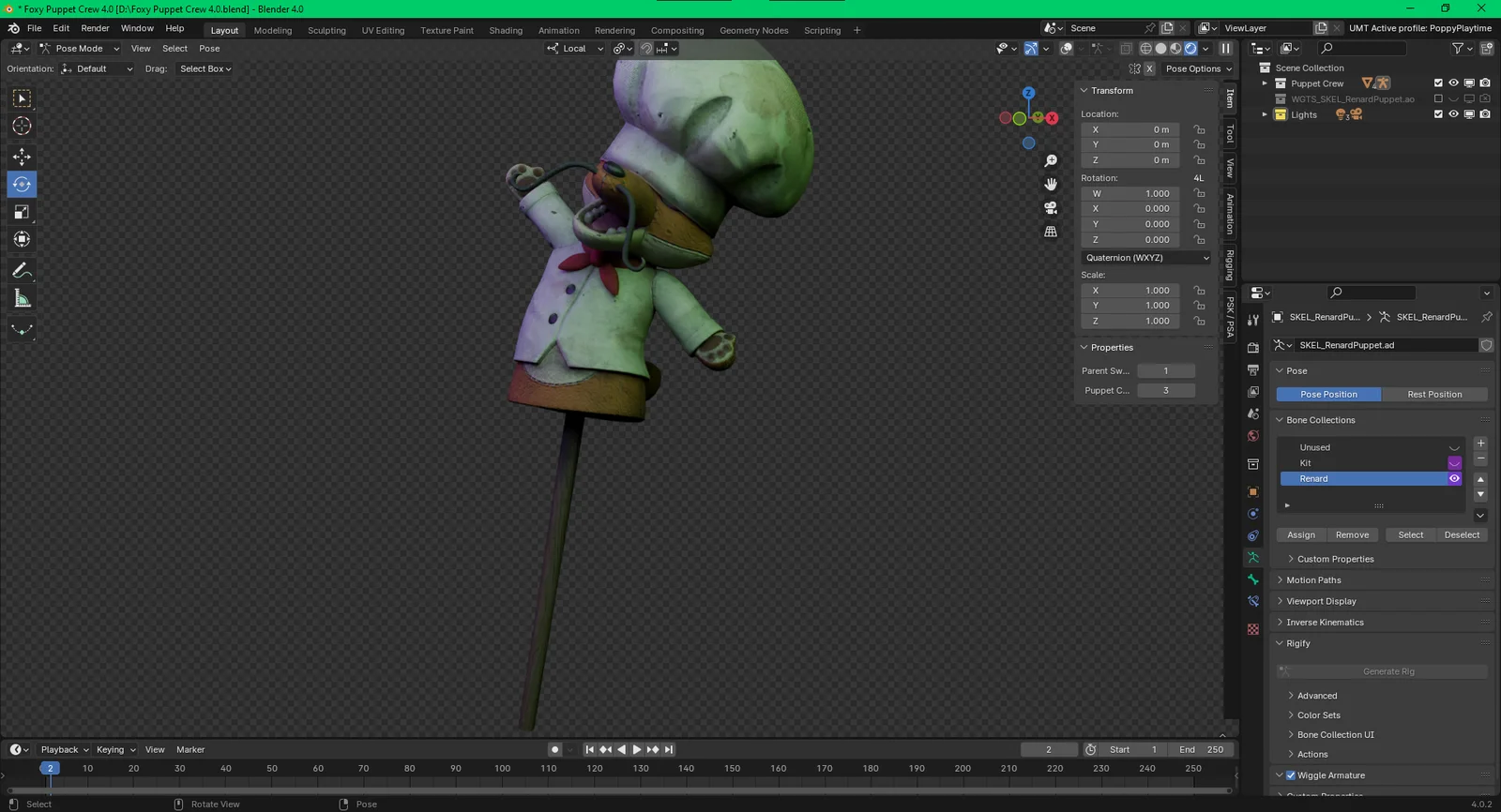This screenshot has height=812, width=1501.
Task: Open the Pose menu in viewport header
Action: click(209, 49)
